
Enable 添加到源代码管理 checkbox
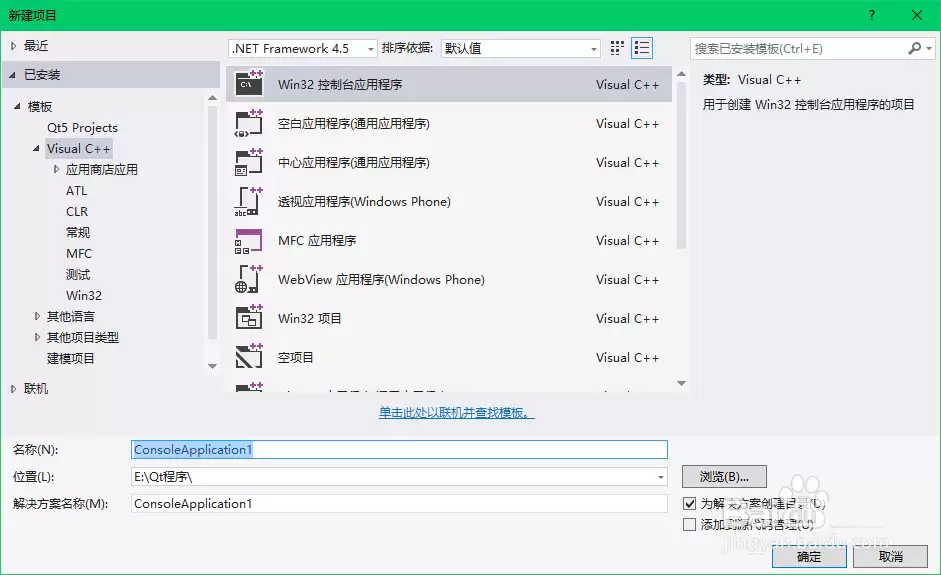point(689,524)
